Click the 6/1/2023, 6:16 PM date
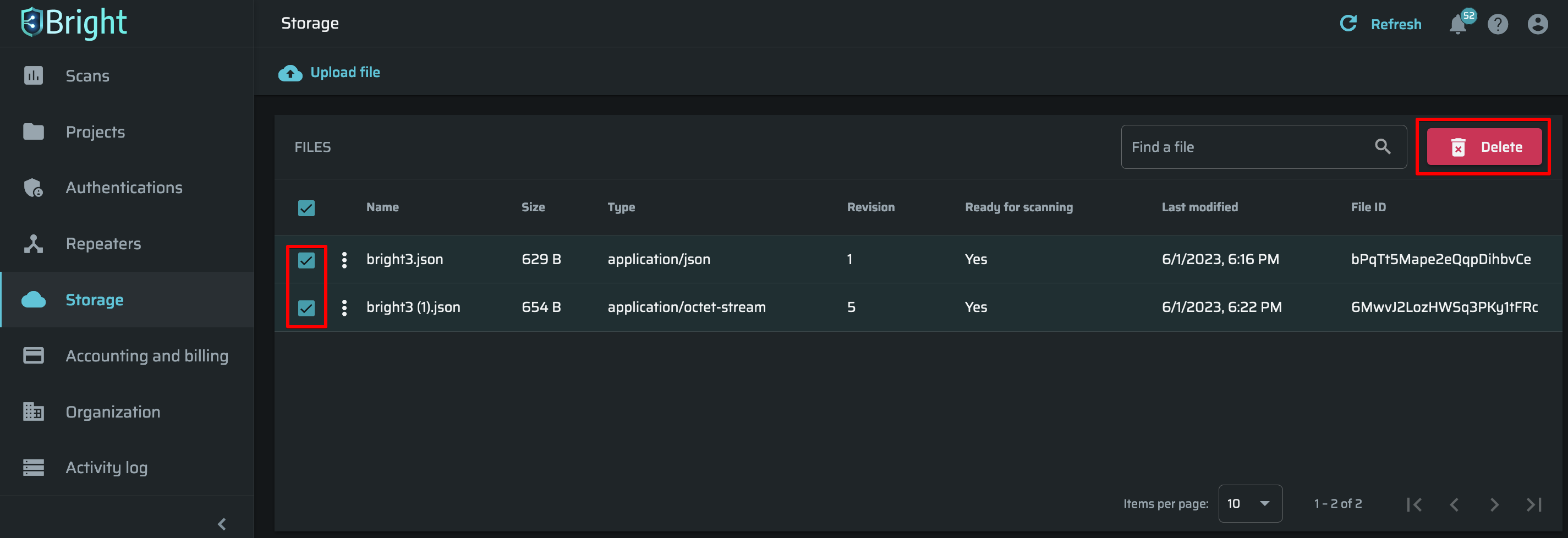Screen dimensions: 1568x538 coord(1220,259)
